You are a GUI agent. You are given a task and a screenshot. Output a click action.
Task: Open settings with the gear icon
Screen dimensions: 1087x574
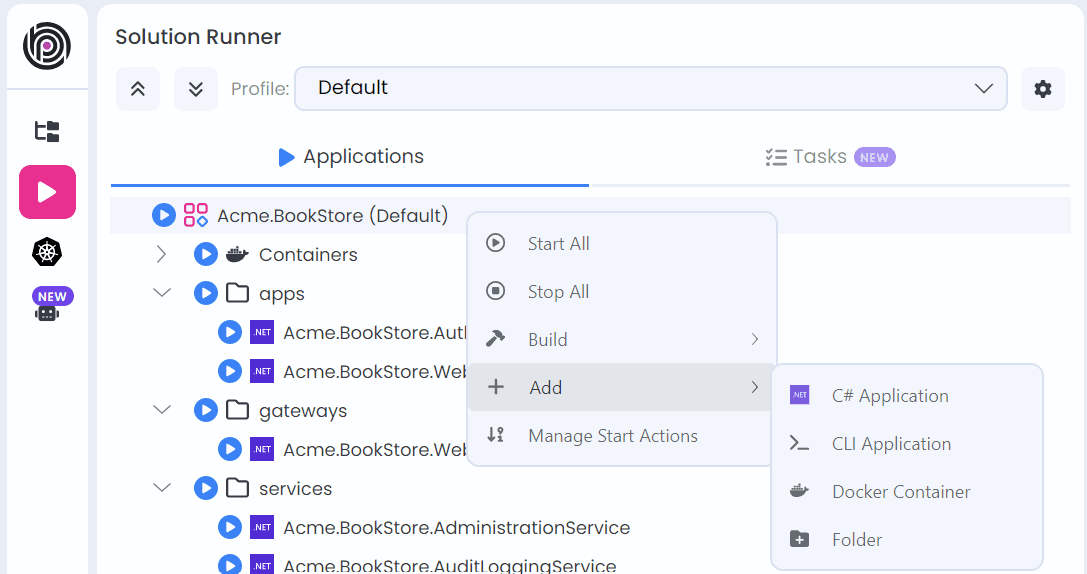pos(1042,89)
